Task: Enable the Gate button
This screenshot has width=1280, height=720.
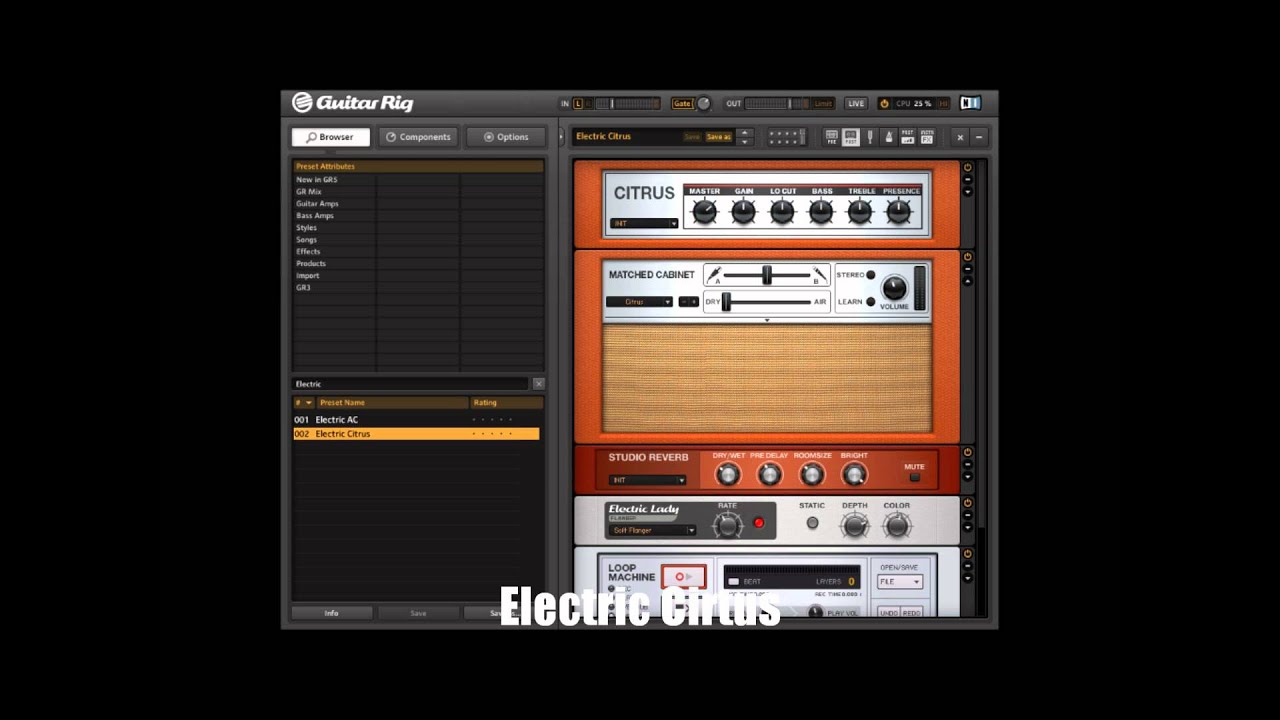Action: tap(682, 103)
